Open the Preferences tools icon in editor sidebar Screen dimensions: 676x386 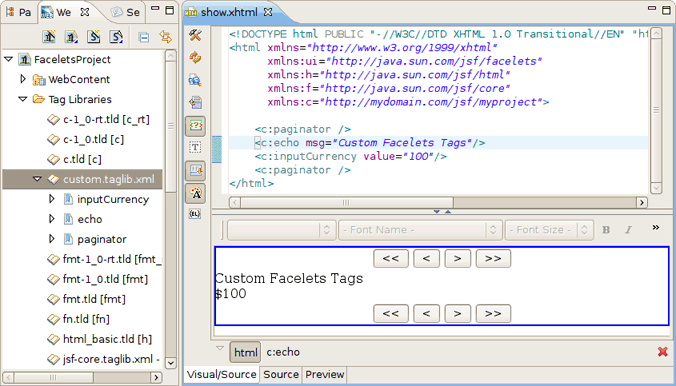click(x=195, y=35)
